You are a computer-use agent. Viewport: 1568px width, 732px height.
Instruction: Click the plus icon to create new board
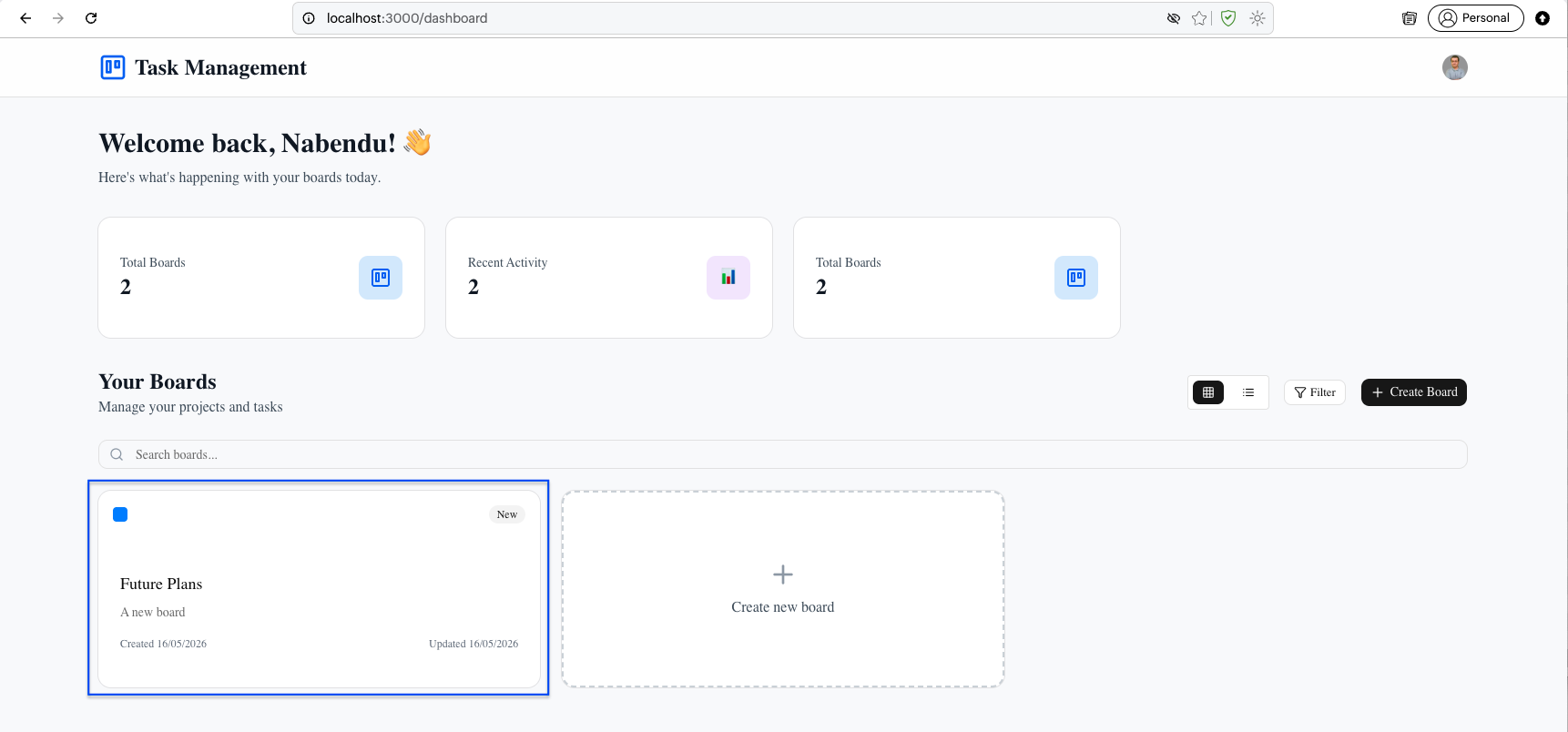[x=783, y=574]
